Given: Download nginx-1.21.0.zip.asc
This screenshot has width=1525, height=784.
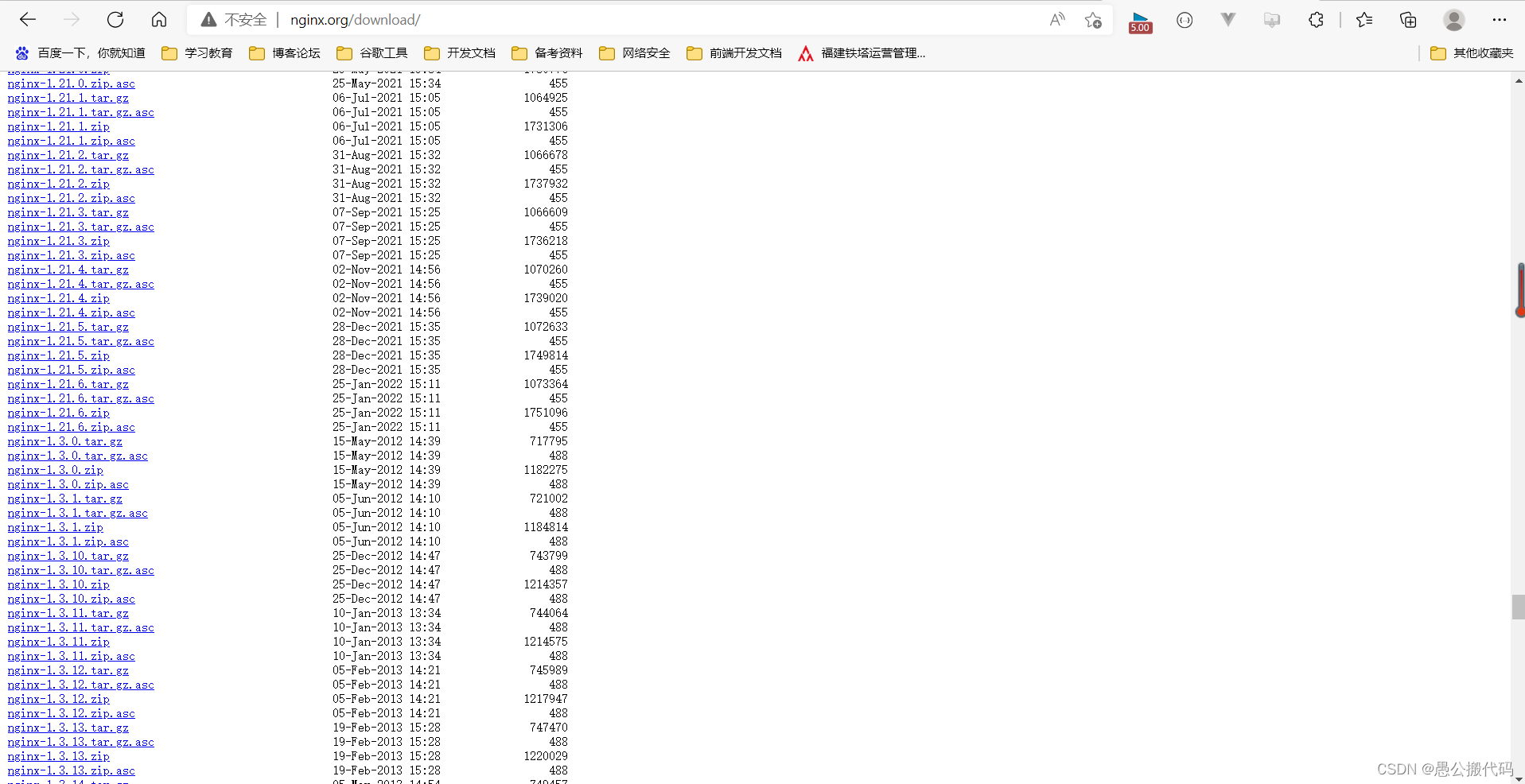Looking at the screenshot, I should click(x=72, y=83).
